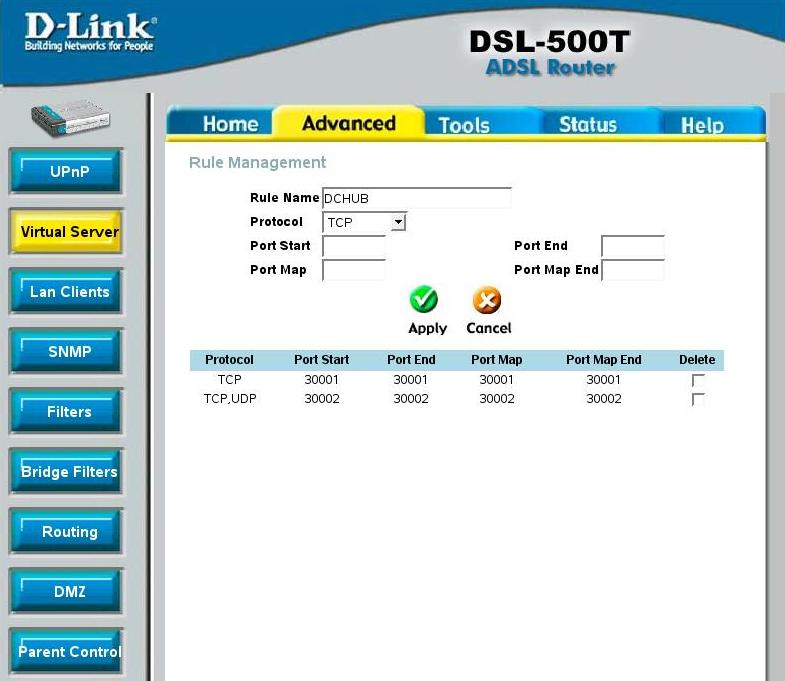Click the Cancel label text

(x=489, y=328)
